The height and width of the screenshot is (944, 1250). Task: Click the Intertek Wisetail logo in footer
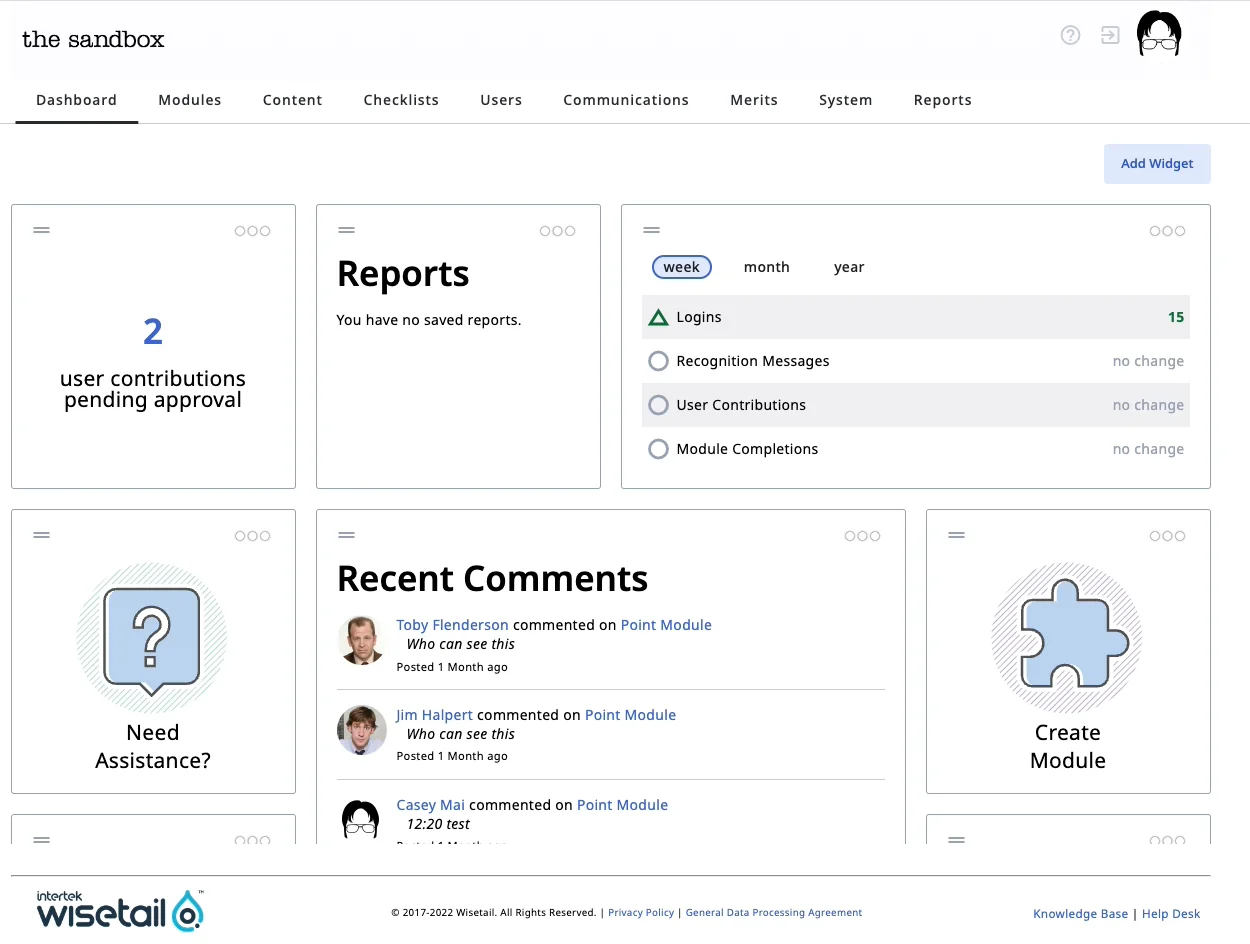(120, 910)
